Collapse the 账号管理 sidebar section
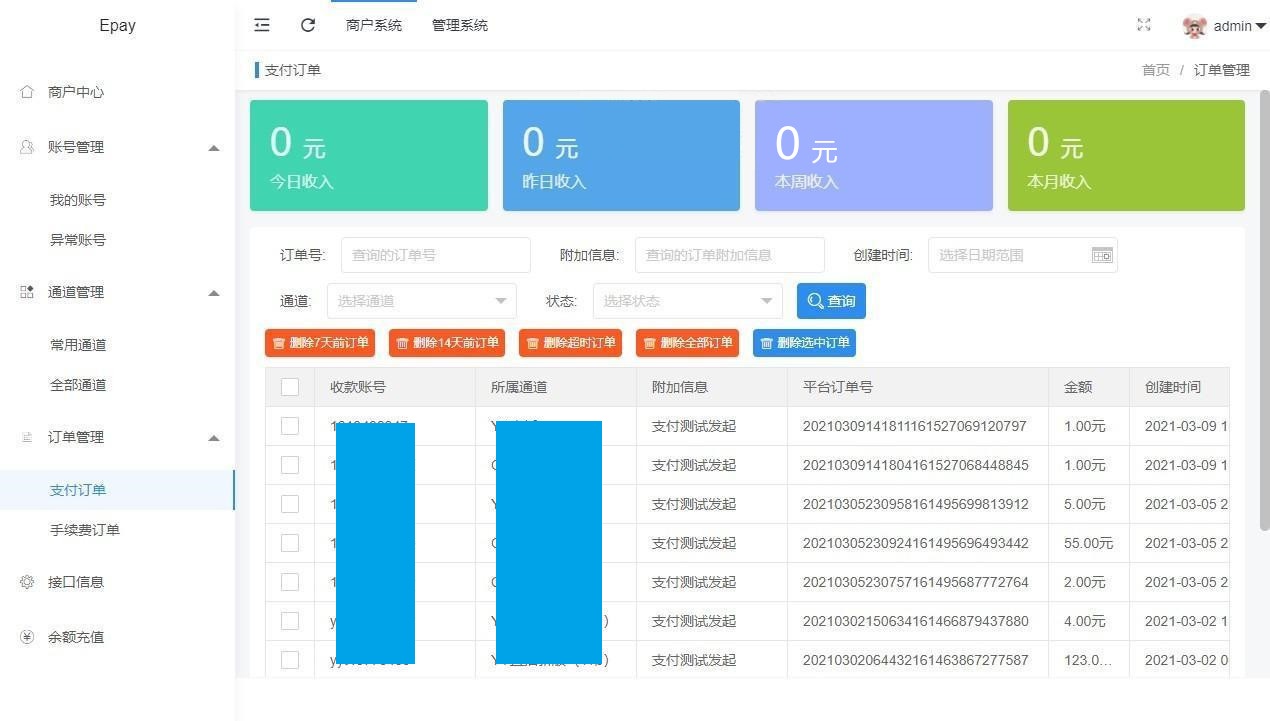Screen dimensions: 1270x721 click(213, 148)
